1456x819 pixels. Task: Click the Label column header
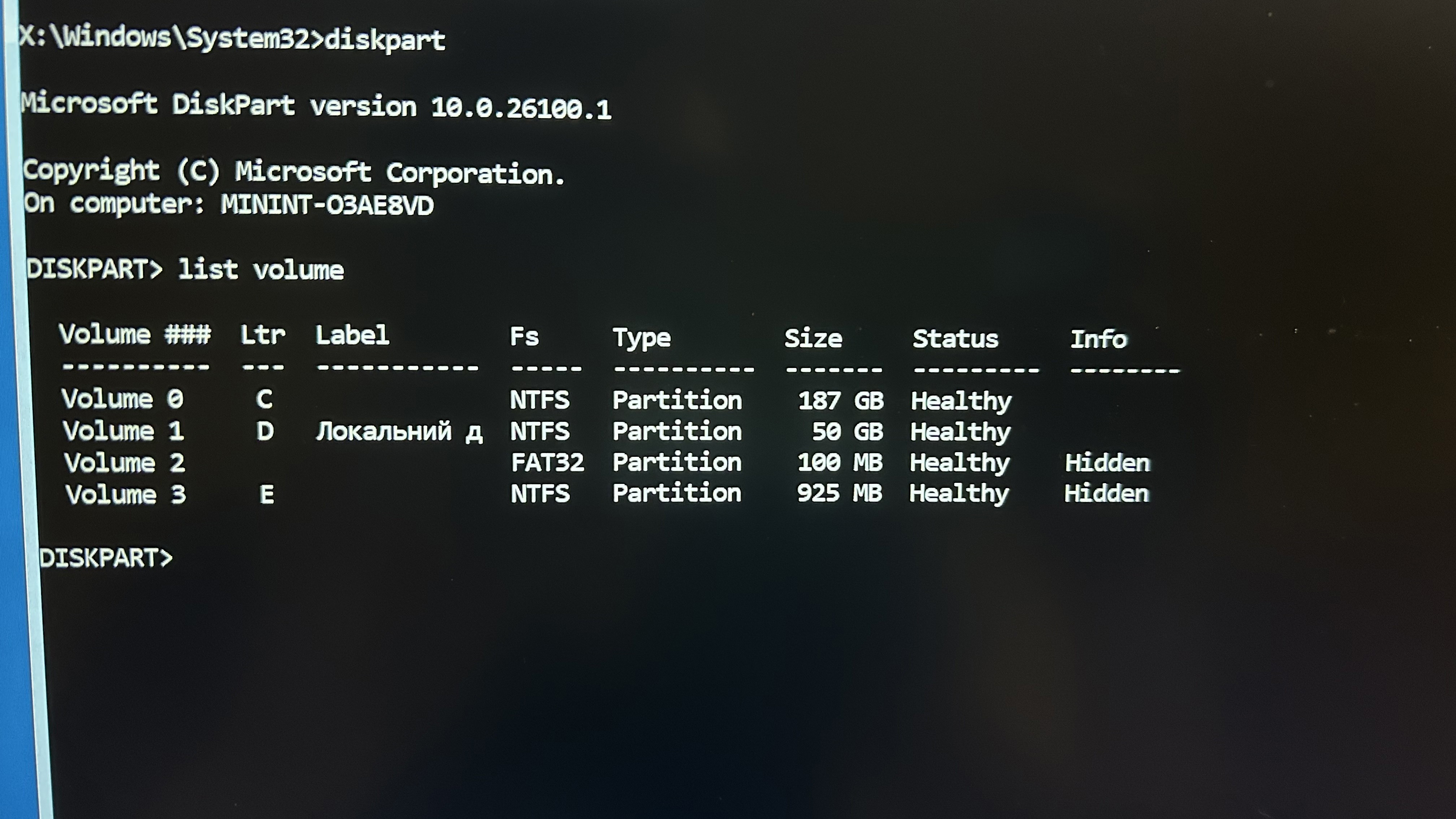[352, 335]
